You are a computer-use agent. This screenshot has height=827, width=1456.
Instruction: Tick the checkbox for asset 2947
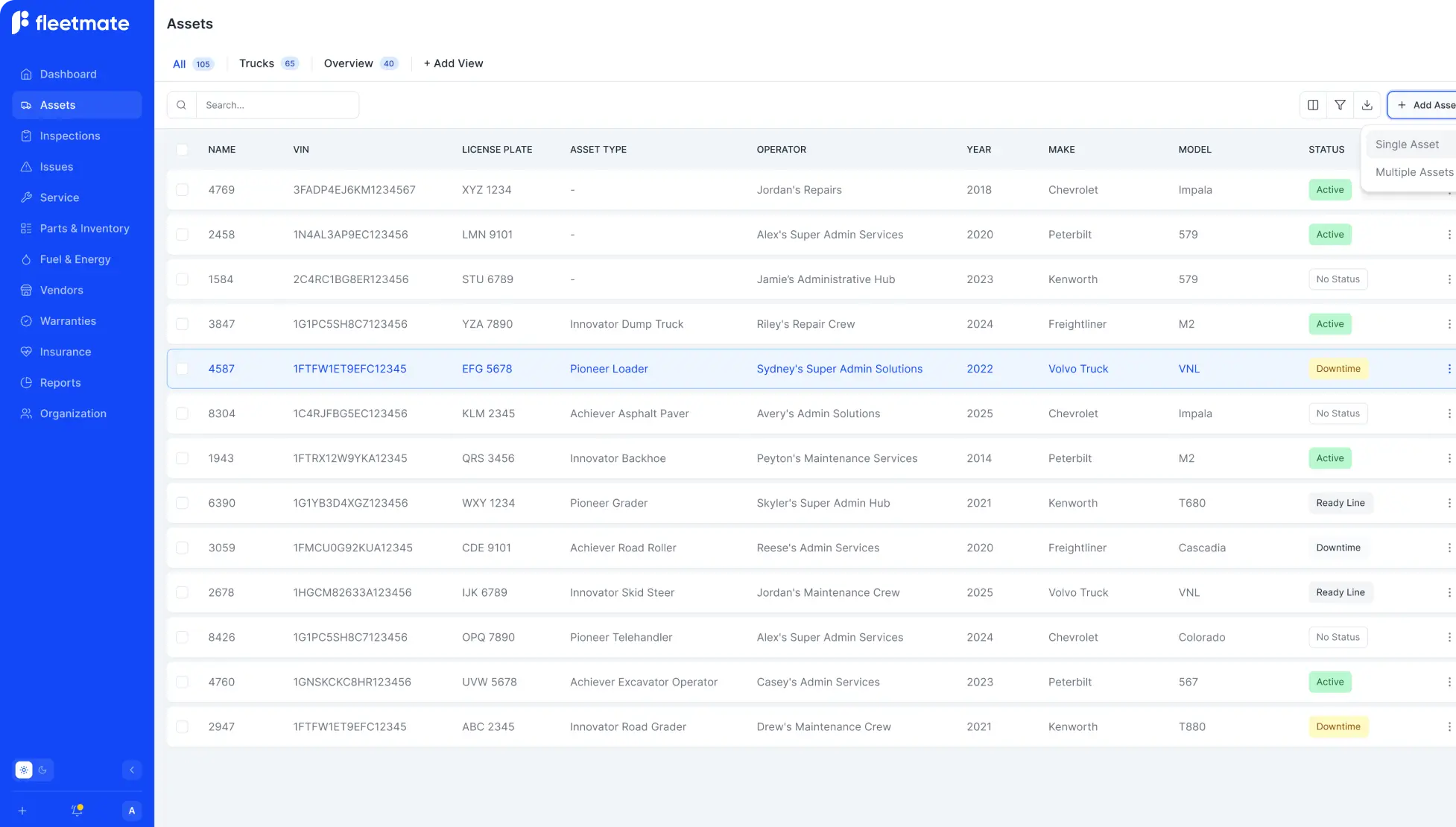pyautogui.click(x=182, y=726)
